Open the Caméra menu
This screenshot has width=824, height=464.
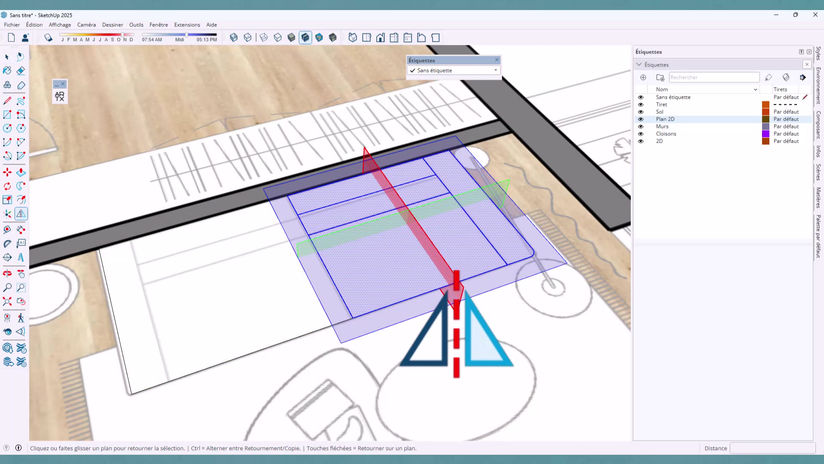point(86,25)
